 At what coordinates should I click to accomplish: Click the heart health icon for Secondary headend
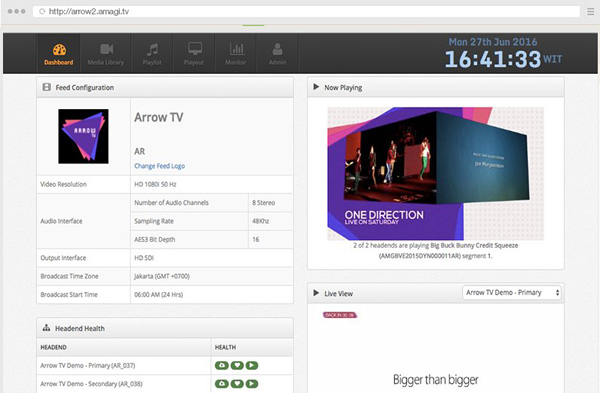(x=237, y=383)
